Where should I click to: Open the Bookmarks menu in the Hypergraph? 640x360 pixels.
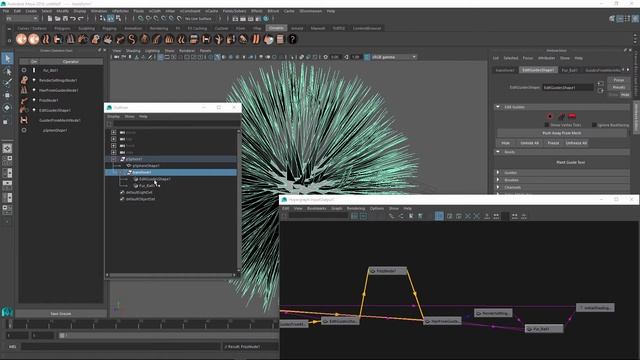(316, 209)
